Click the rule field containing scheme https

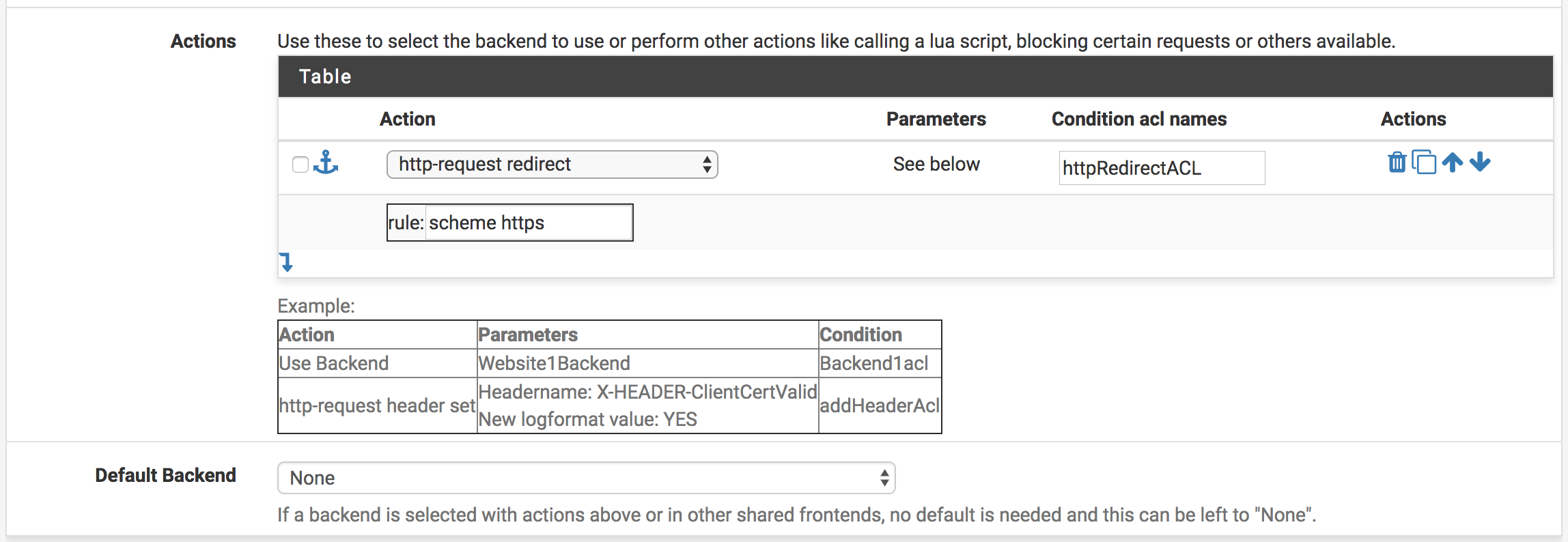(528, 223)
